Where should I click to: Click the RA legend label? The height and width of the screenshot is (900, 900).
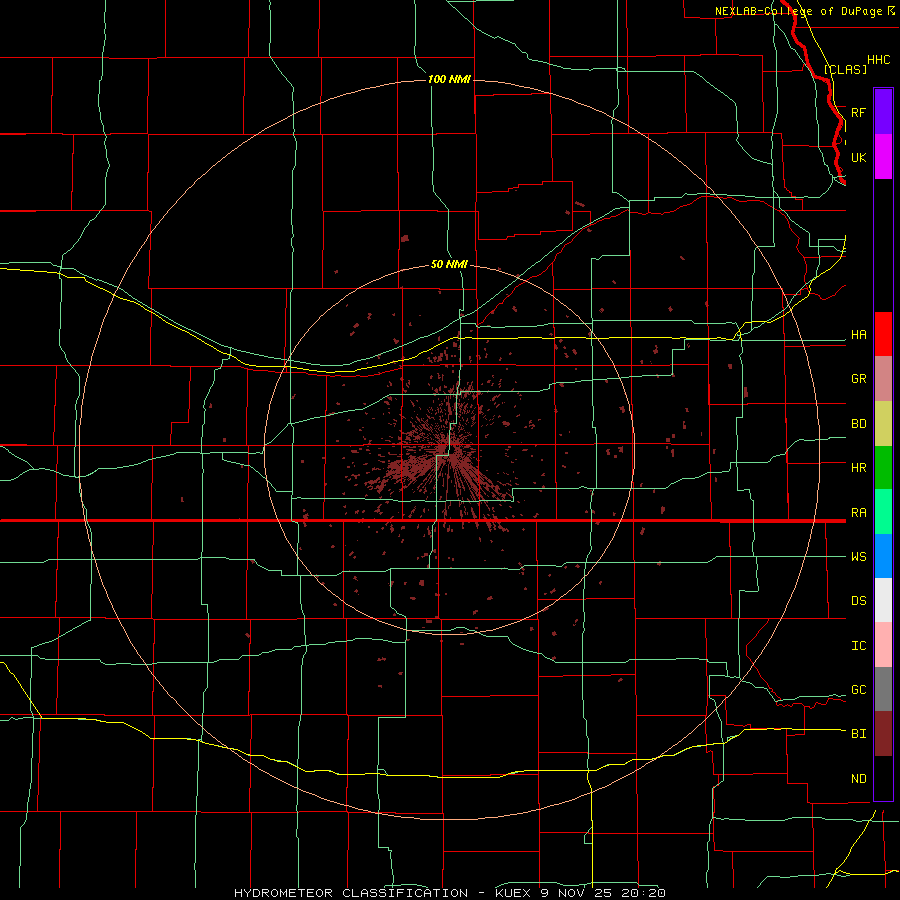tap(858, 513)
